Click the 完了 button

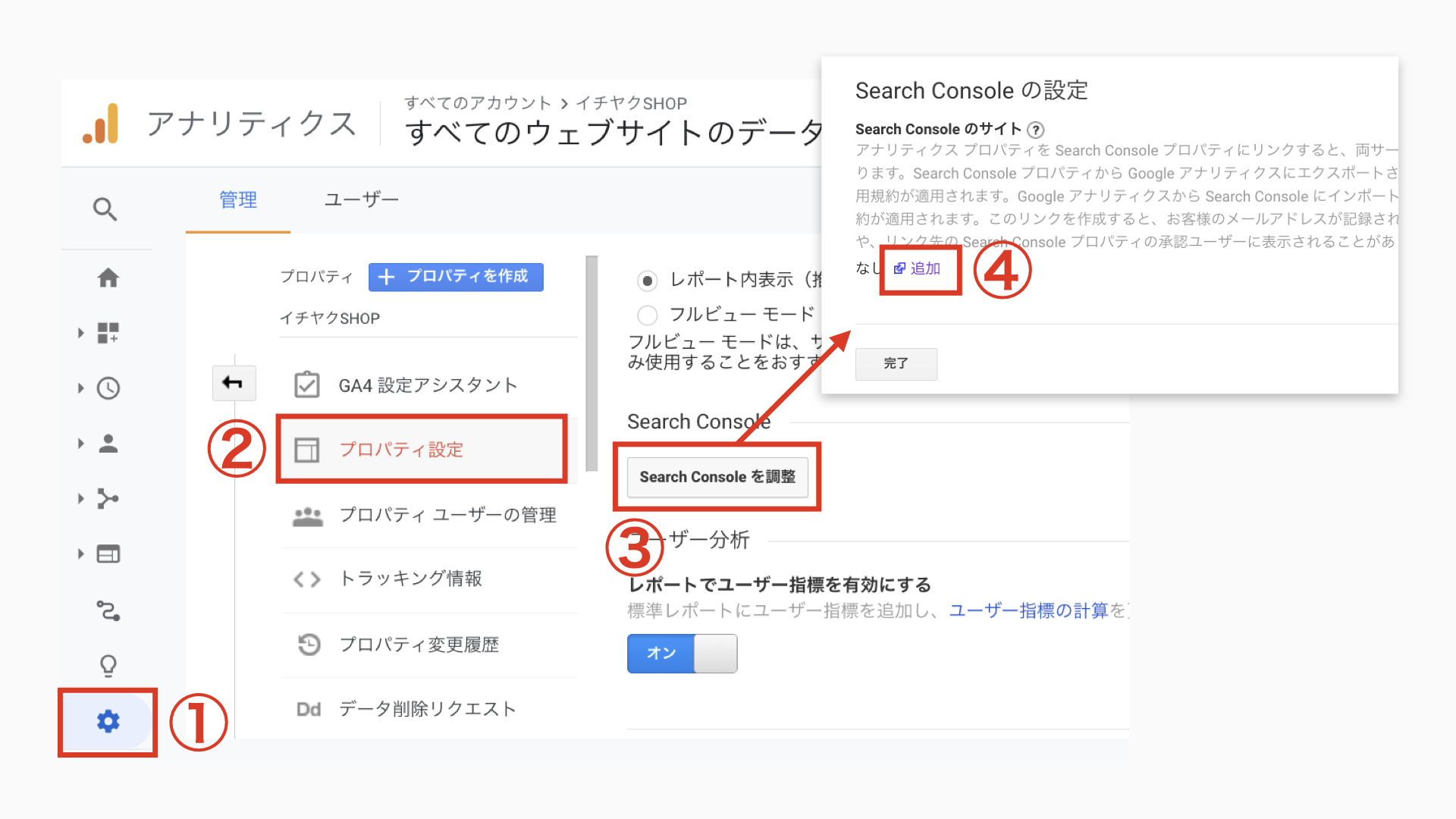[x=896, y=364]
